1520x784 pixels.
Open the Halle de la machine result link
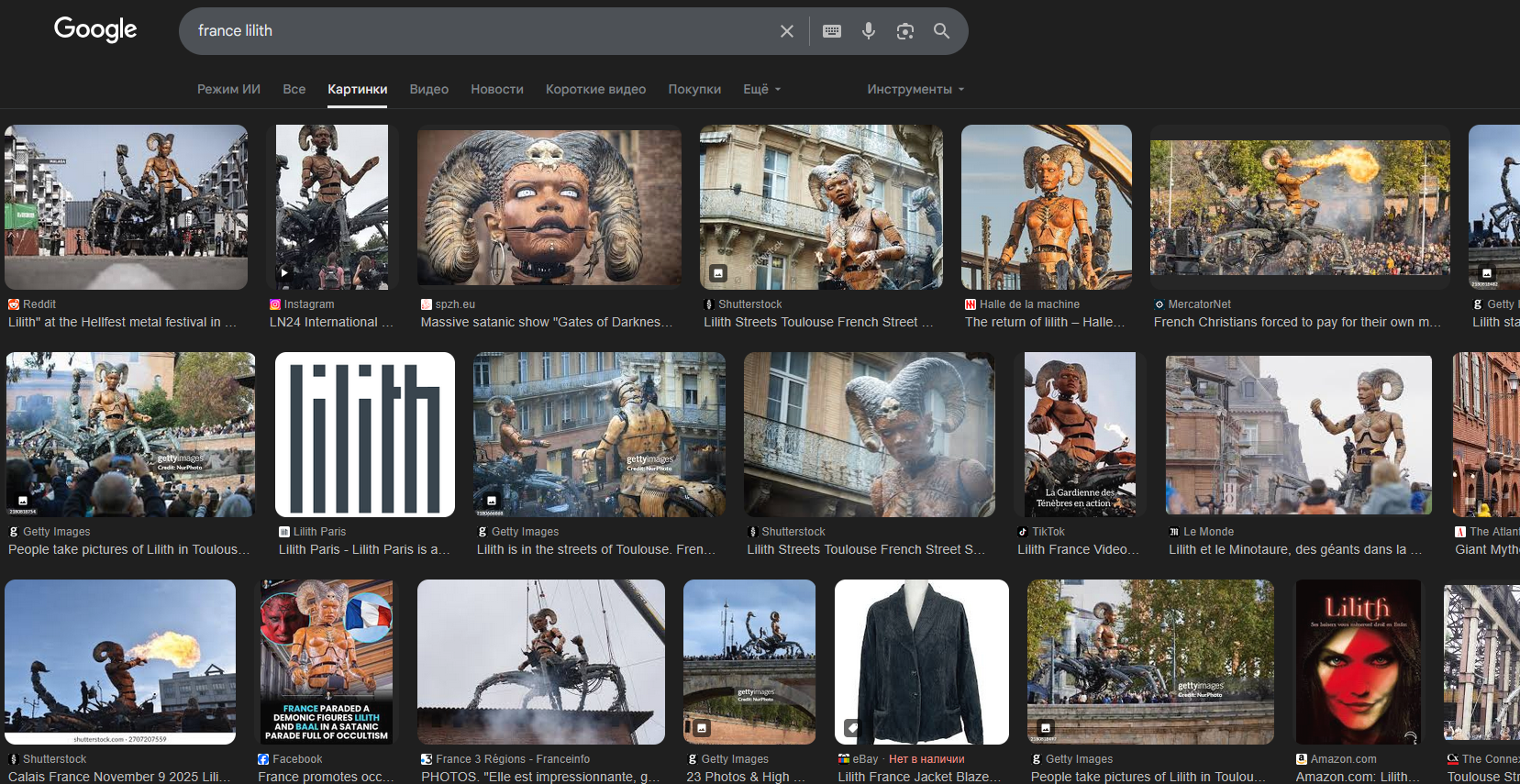[1044, 322]
